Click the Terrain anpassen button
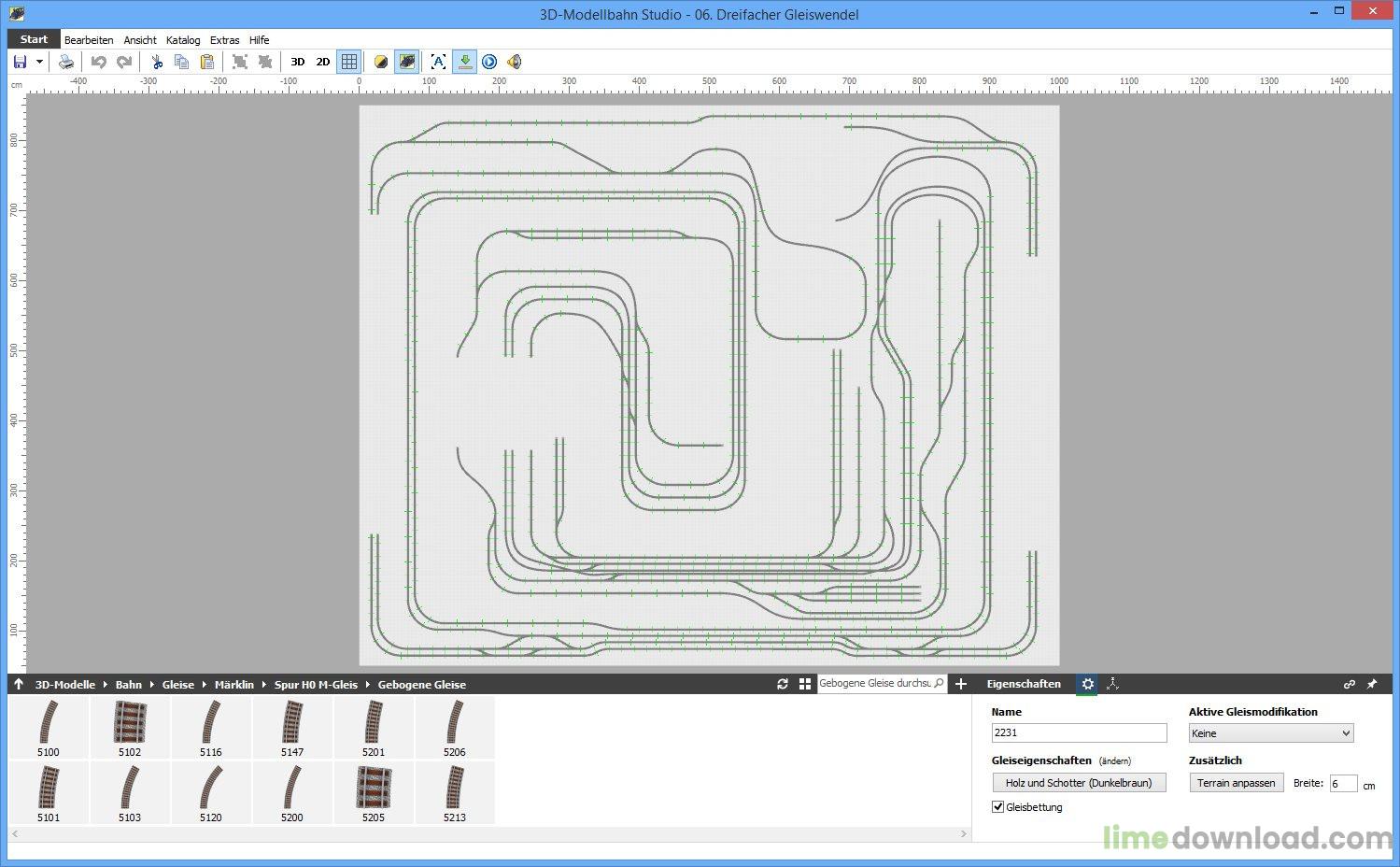Viewport: 1400px width, 867px height. [1236, 783]
